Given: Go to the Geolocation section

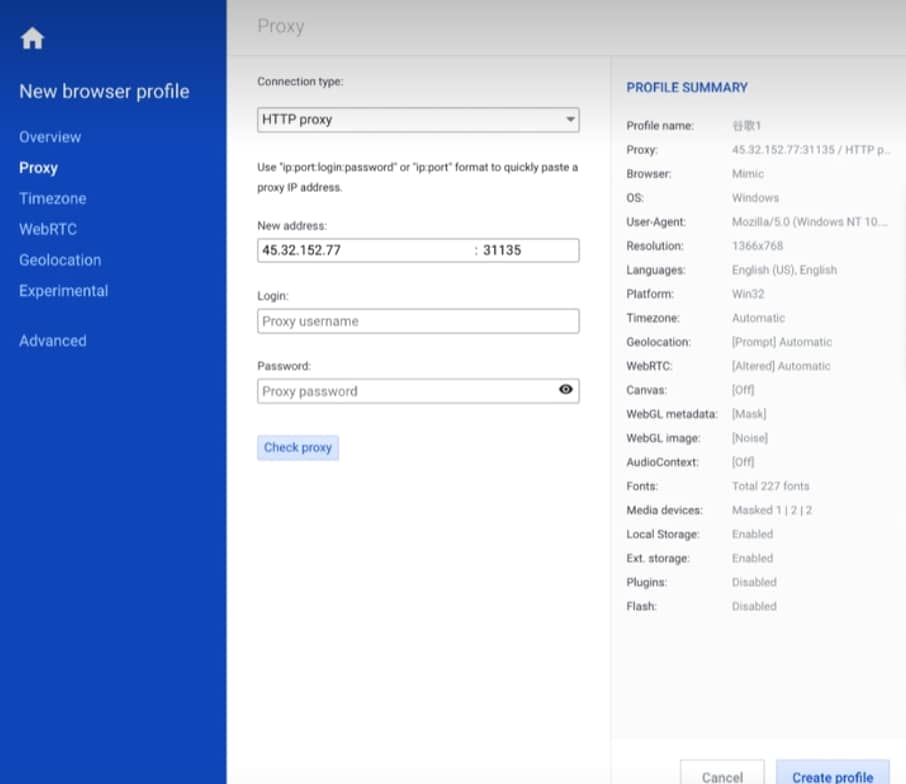Looking at the screenshot, I should 60,260.
